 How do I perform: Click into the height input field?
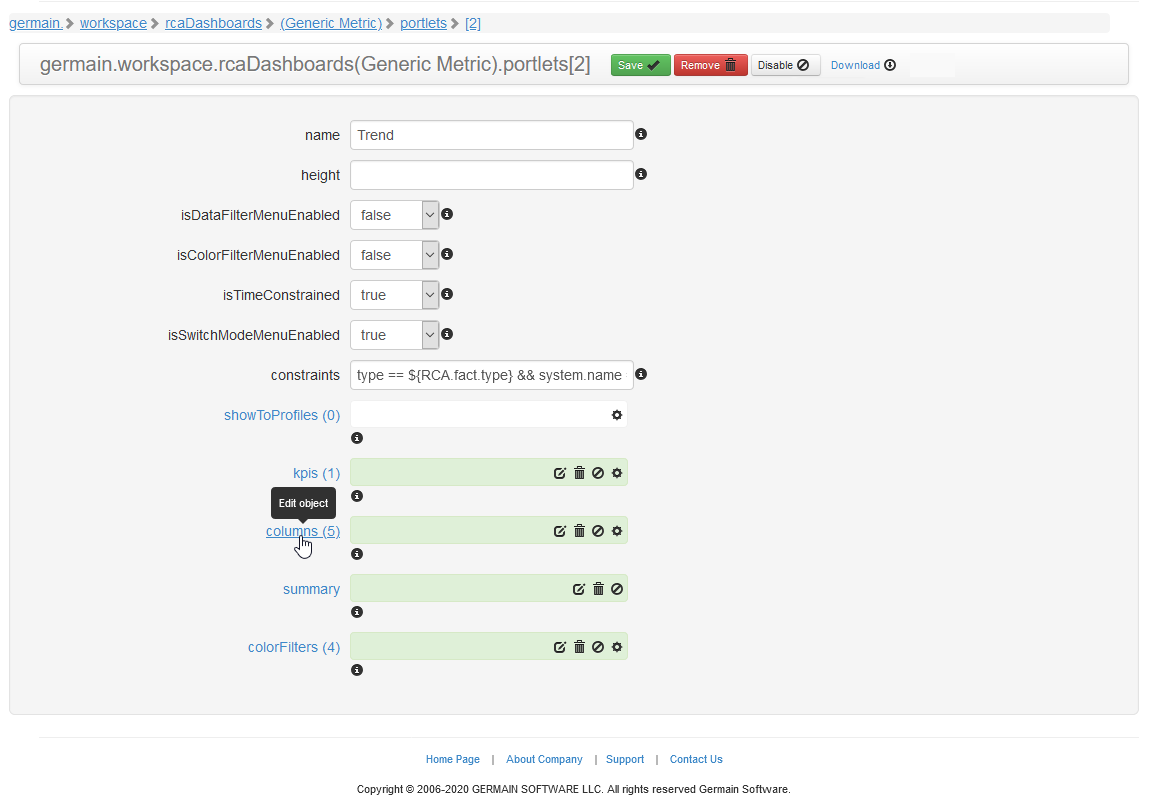(x=491, y=175)
